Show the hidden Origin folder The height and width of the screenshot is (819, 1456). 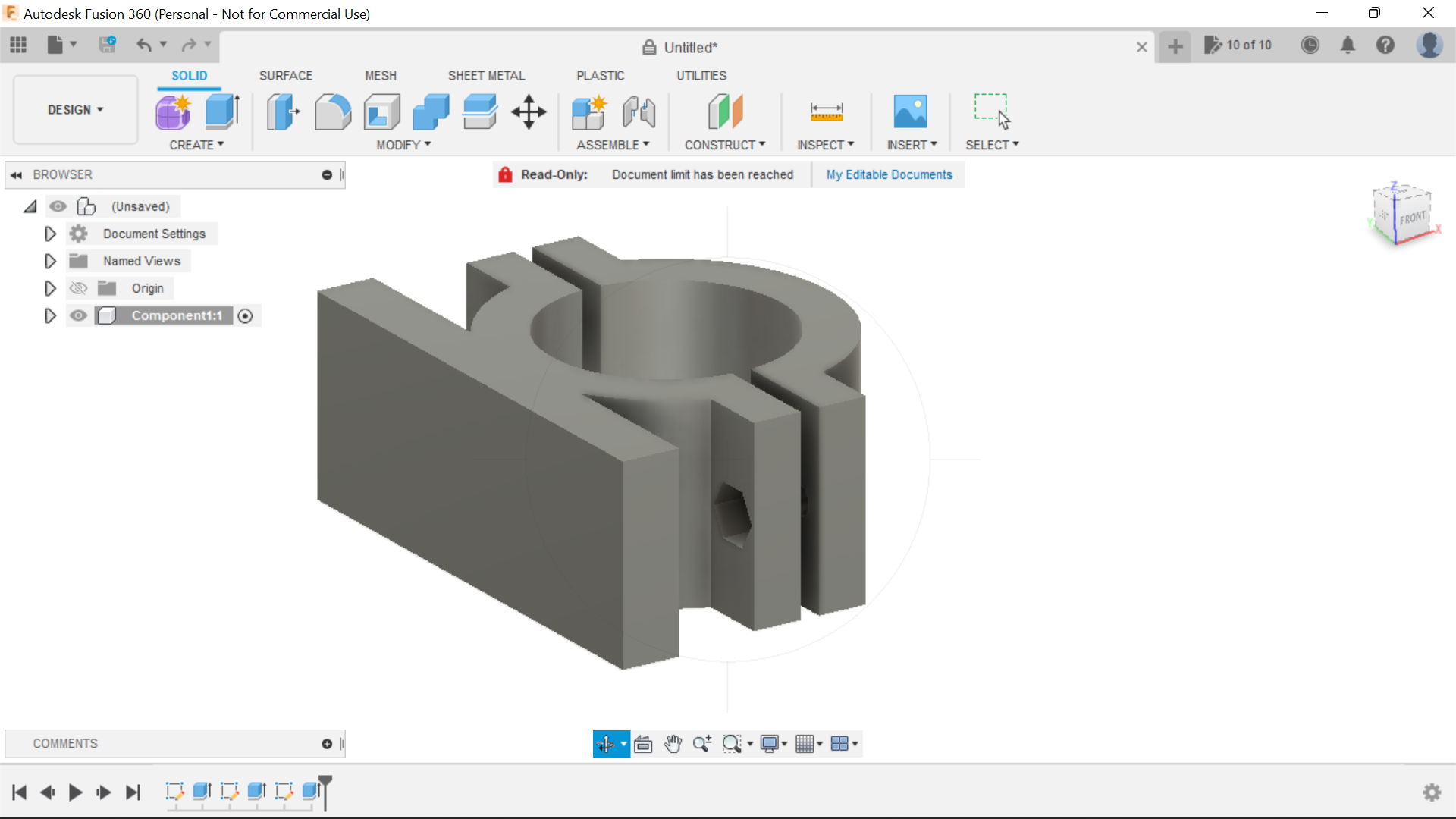[x=78, y=288]
